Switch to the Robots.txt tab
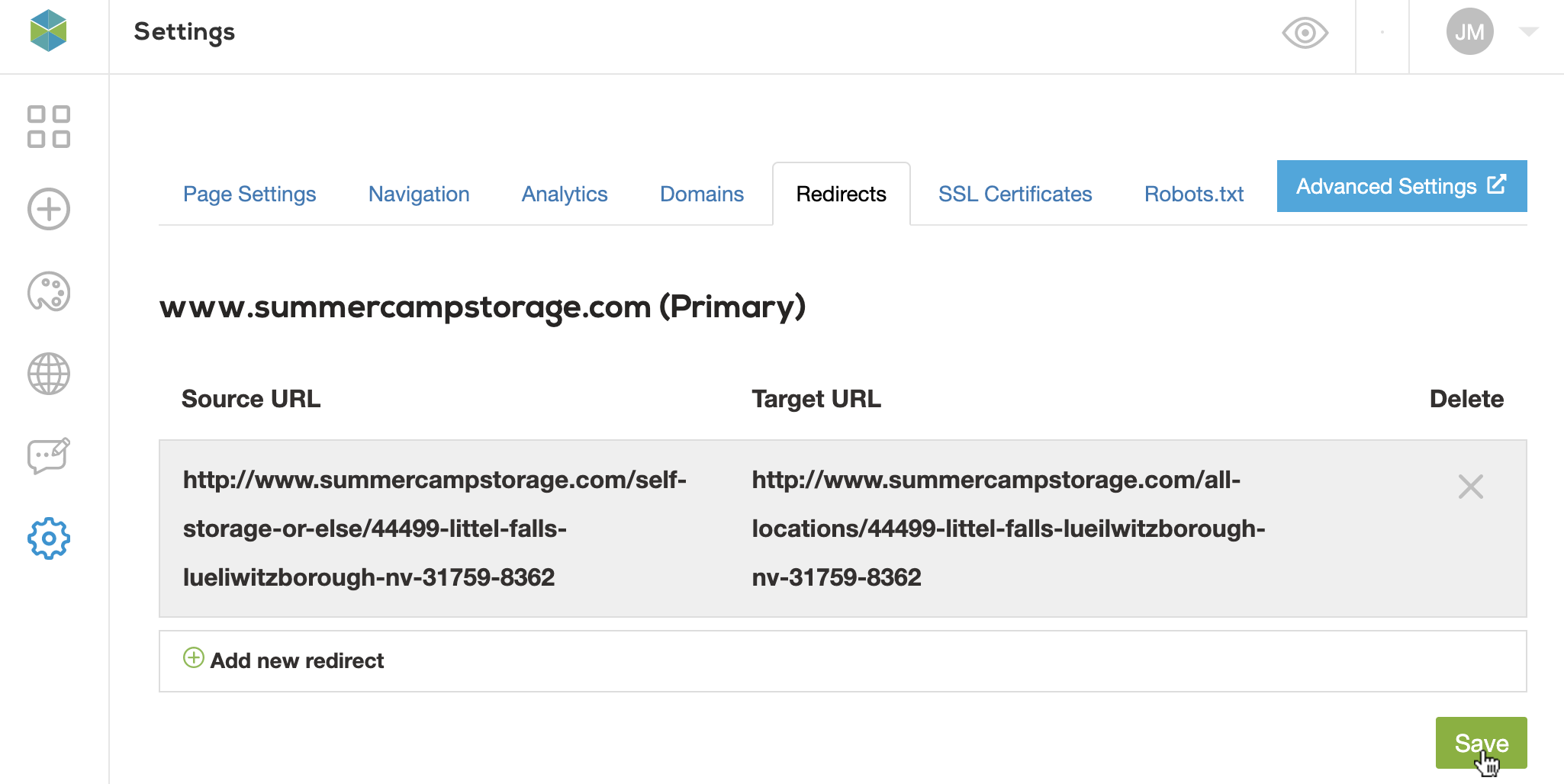Screen dimensions: 1564x784 coord(1193,194)
